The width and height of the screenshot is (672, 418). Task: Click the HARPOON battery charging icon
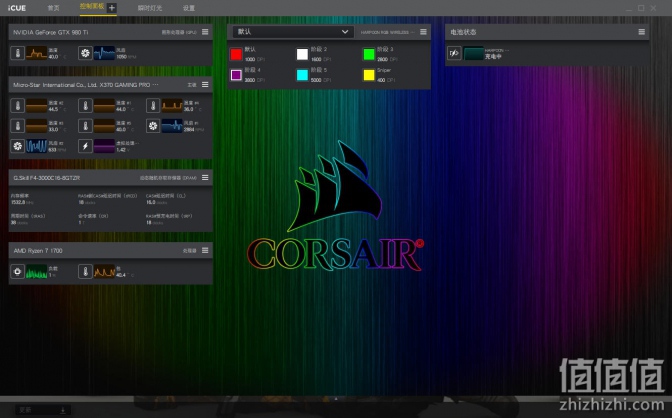pos(454,53)
